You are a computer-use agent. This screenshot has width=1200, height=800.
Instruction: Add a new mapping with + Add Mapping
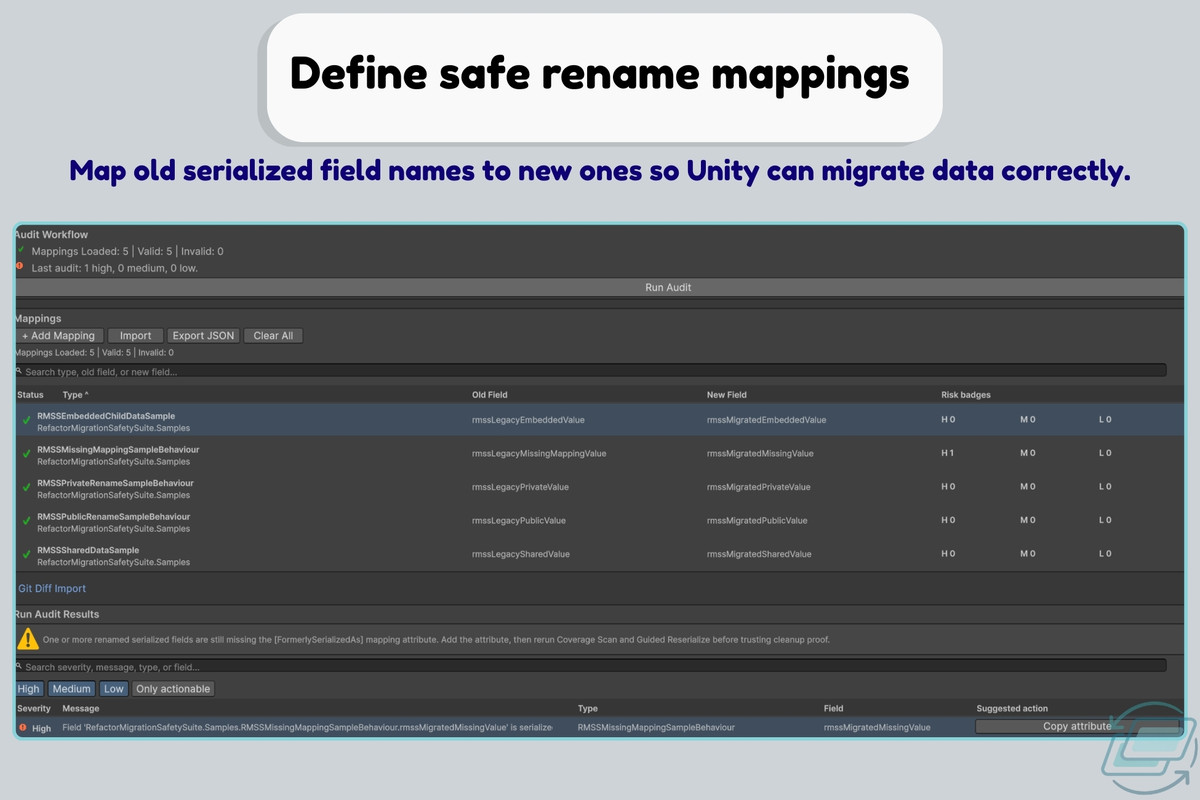[x=58, y=336]
